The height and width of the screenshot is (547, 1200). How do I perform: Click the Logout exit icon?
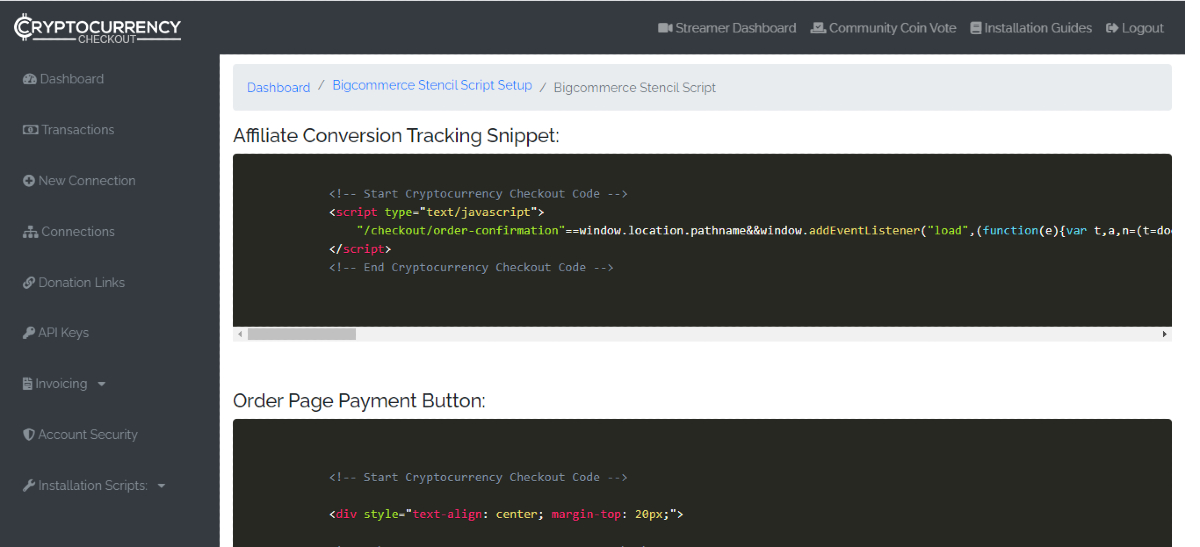coord(1111,28)
